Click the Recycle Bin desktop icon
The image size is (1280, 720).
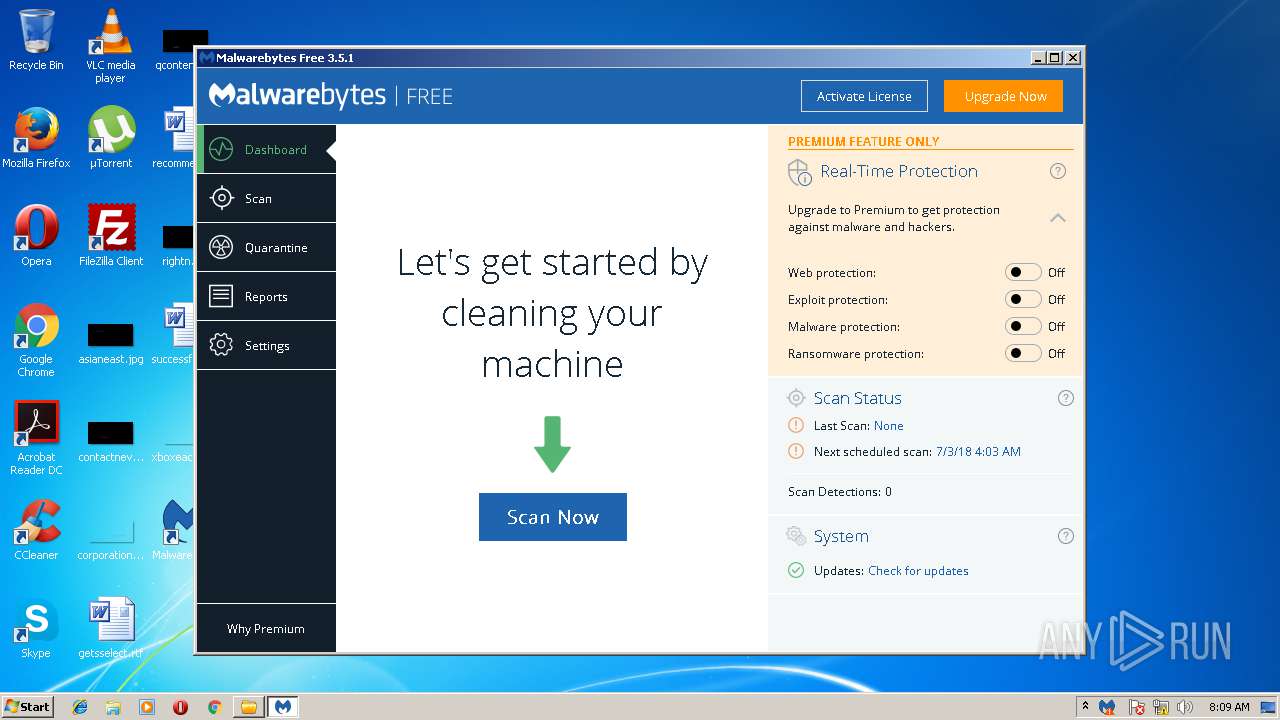(x=36, y=40)
